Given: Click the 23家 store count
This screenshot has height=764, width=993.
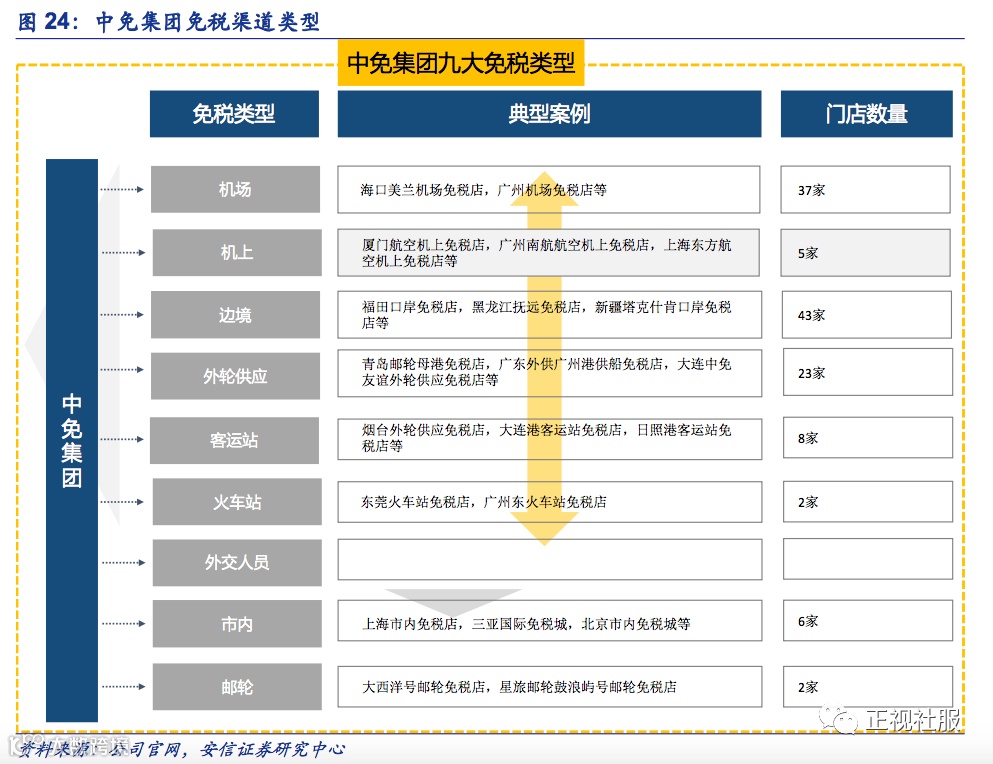Looking at the screenshot, I should pyautogui.click(x=811, y=374).
